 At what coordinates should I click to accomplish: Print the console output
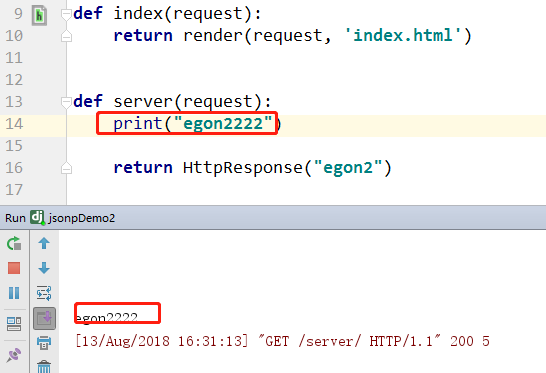click(x=44, y=343)
